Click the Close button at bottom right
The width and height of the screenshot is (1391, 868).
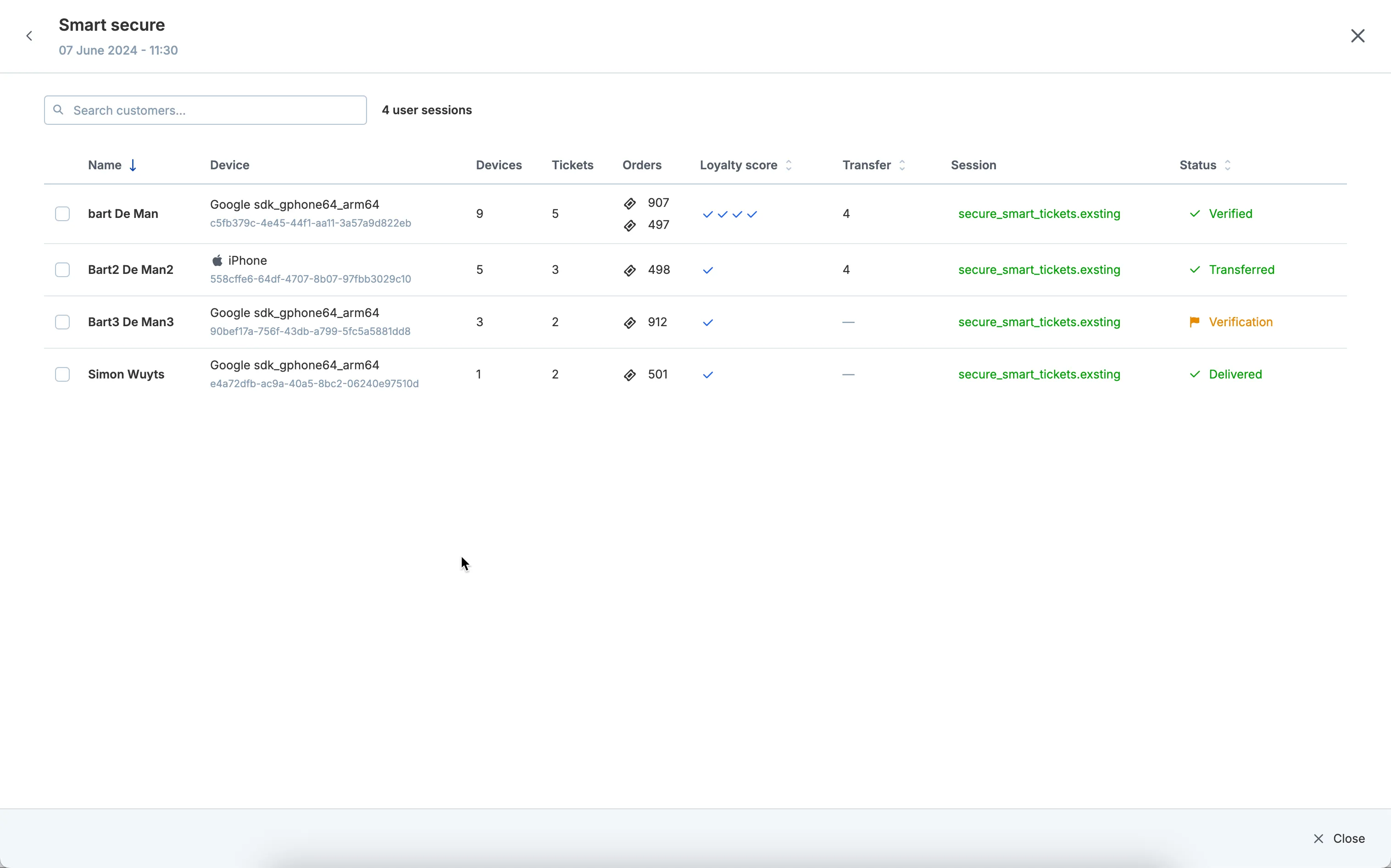pos(1339,838)
